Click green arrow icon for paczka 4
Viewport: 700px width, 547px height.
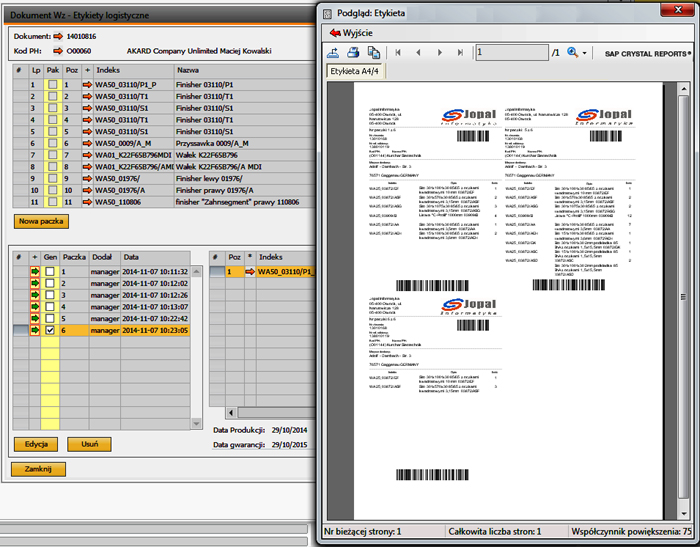tap(35, 307)
